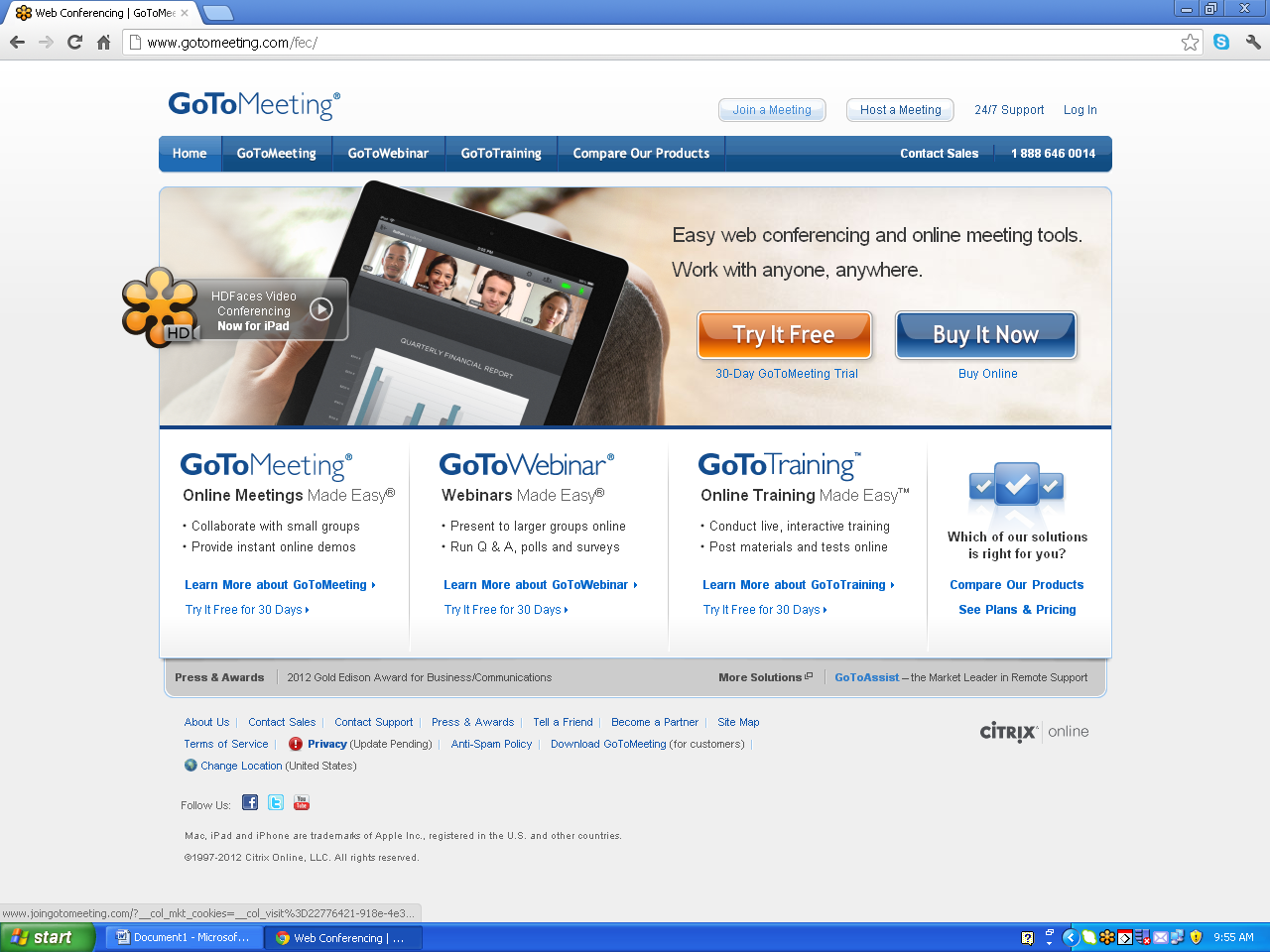Click the help question mark in taskbar

(1028, 937)
